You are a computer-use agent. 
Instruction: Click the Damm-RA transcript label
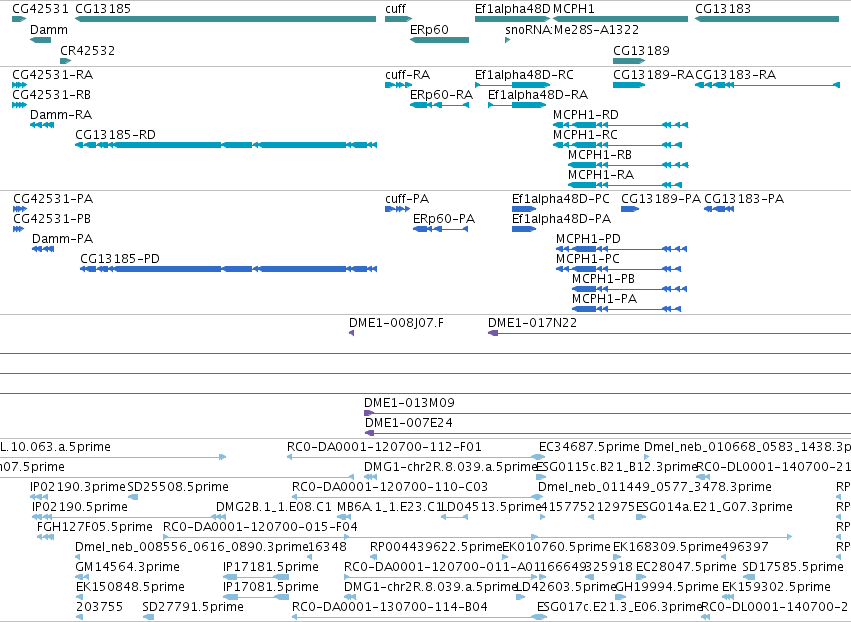(61, 115)
